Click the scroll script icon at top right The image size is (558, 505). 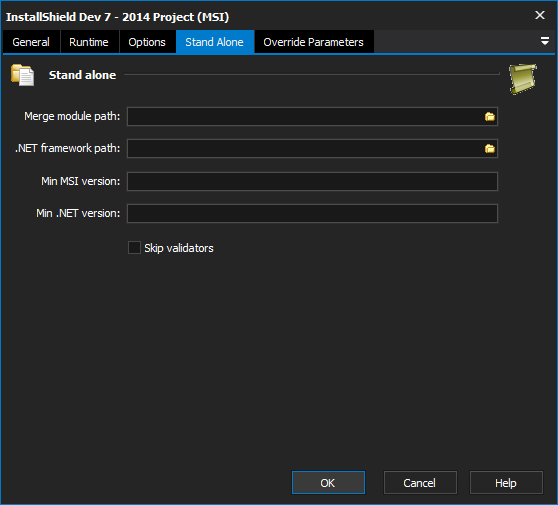click(522, 79)
